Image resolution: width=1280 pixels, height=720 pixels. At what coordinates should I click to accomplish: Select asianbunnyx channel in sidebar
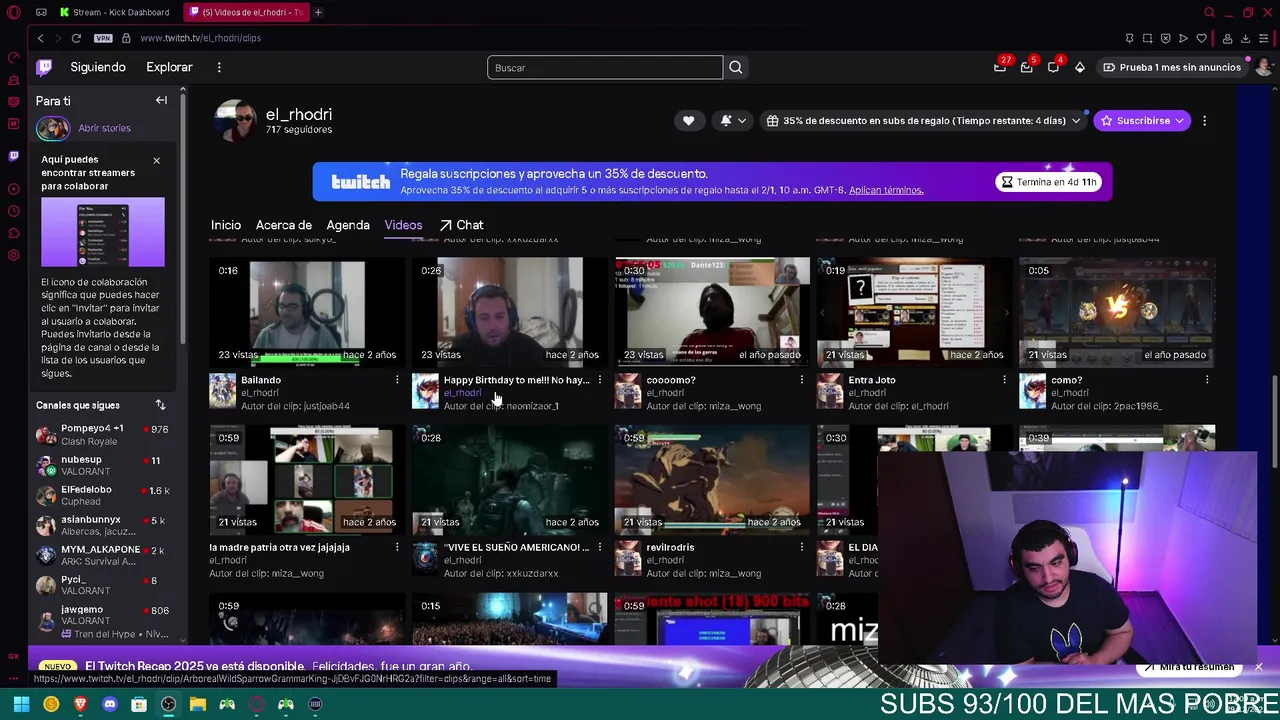point(102,525)
